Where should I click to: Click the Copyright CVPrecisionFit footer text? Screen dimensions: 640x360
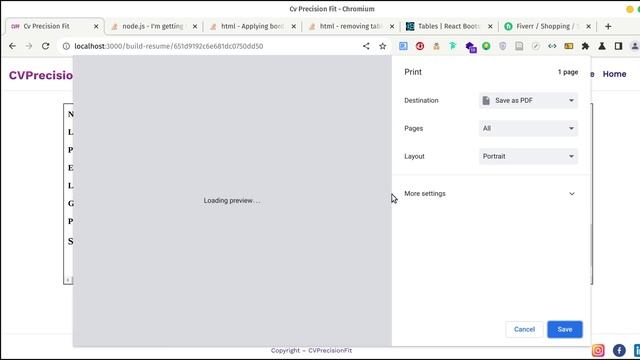[x=311, y=350]
